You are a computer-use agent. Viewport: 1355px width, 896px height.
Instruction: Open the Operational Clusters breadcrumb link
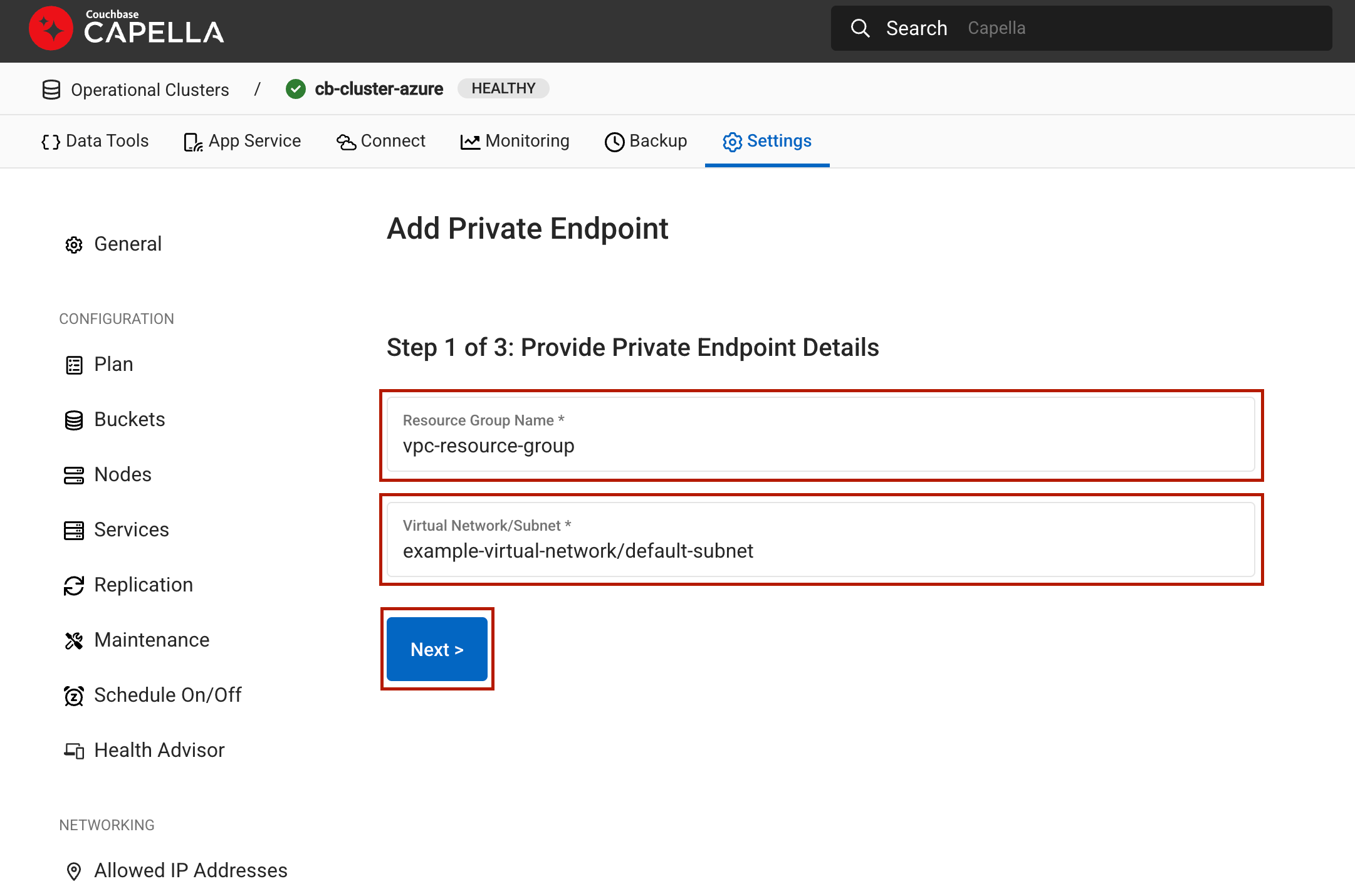150,90
